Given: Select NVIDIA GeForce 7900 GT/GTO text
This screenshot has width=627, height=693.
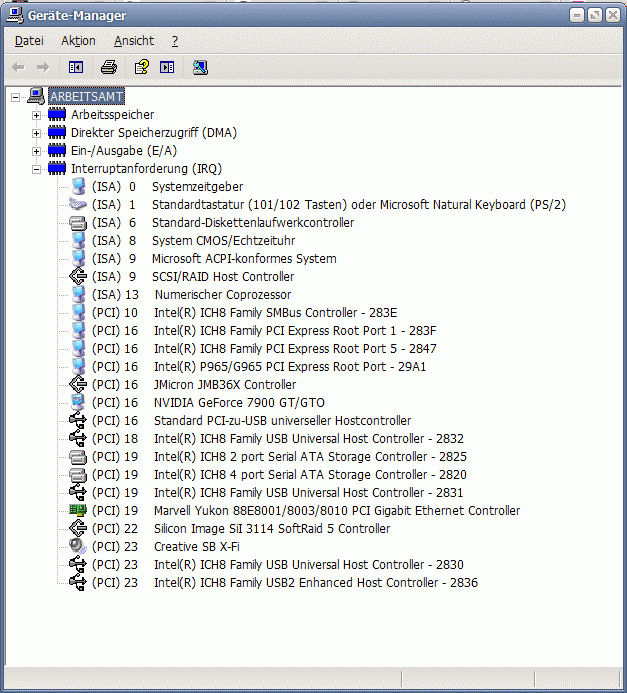Looking at the screenshot, I should pyautogui.click(x=239, y=403).
